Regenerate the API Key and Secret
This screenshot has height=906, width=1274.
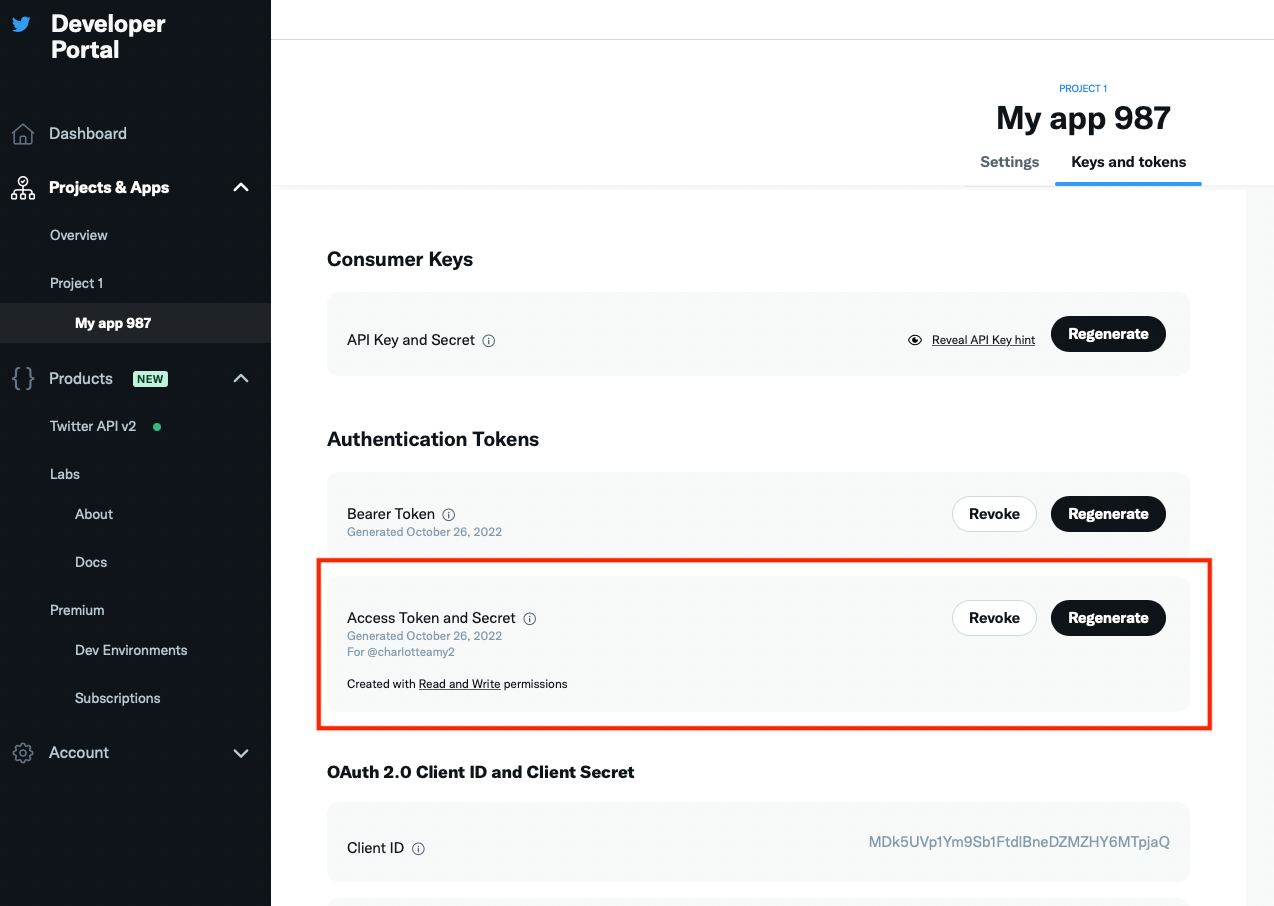click(1108, 334)
